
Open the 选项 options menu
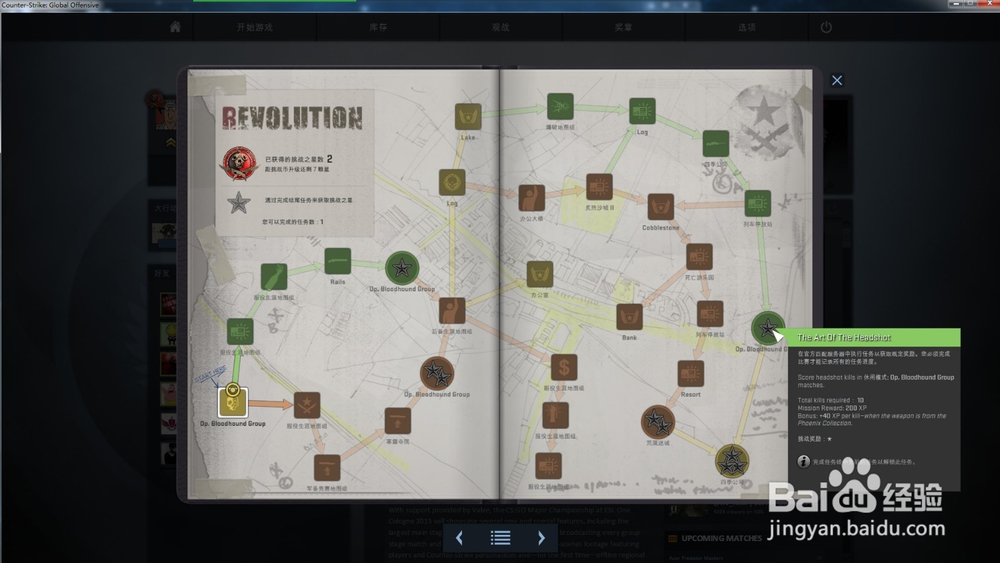tap(747, 27)
